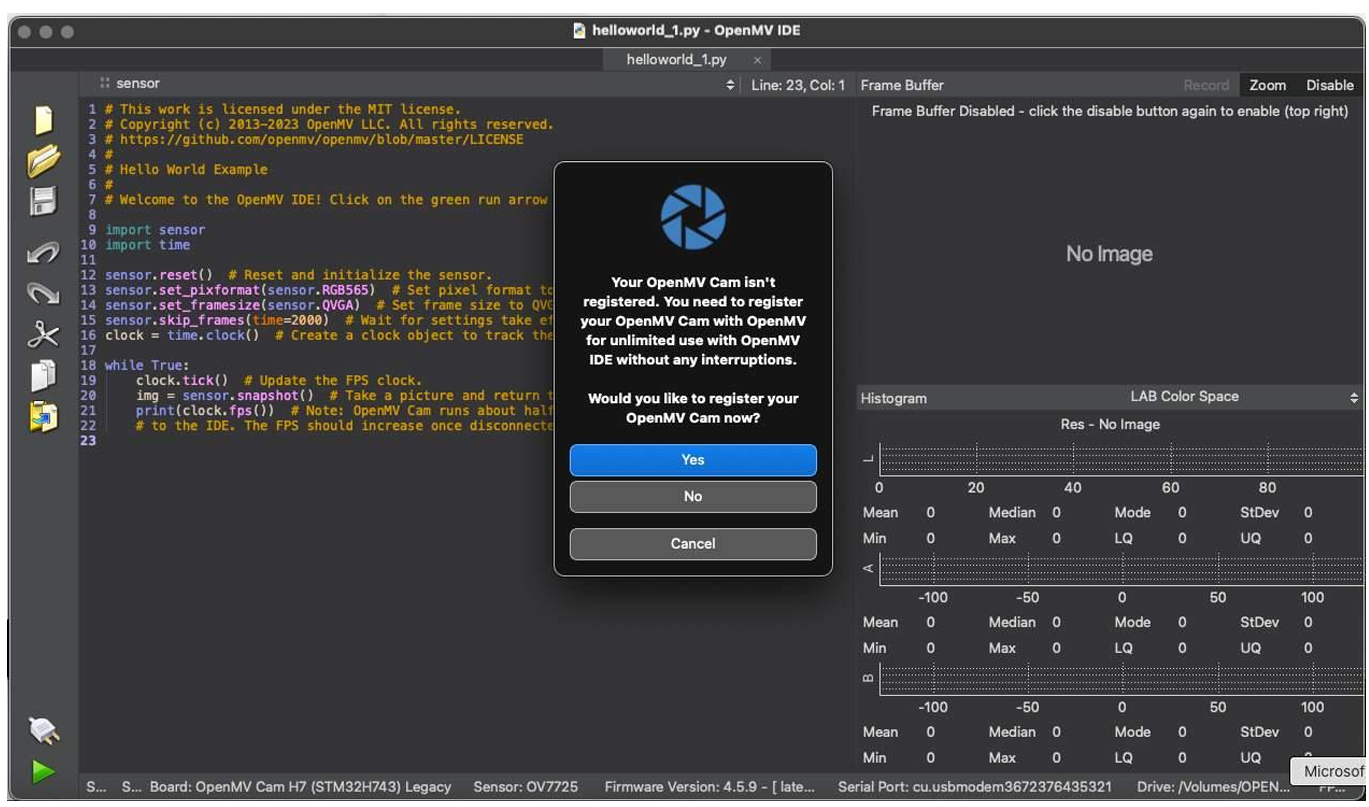The height and width of the screenshot is (807, 1369).
Task: Click code line 9 'import sensor'
Action: (155, 230)
